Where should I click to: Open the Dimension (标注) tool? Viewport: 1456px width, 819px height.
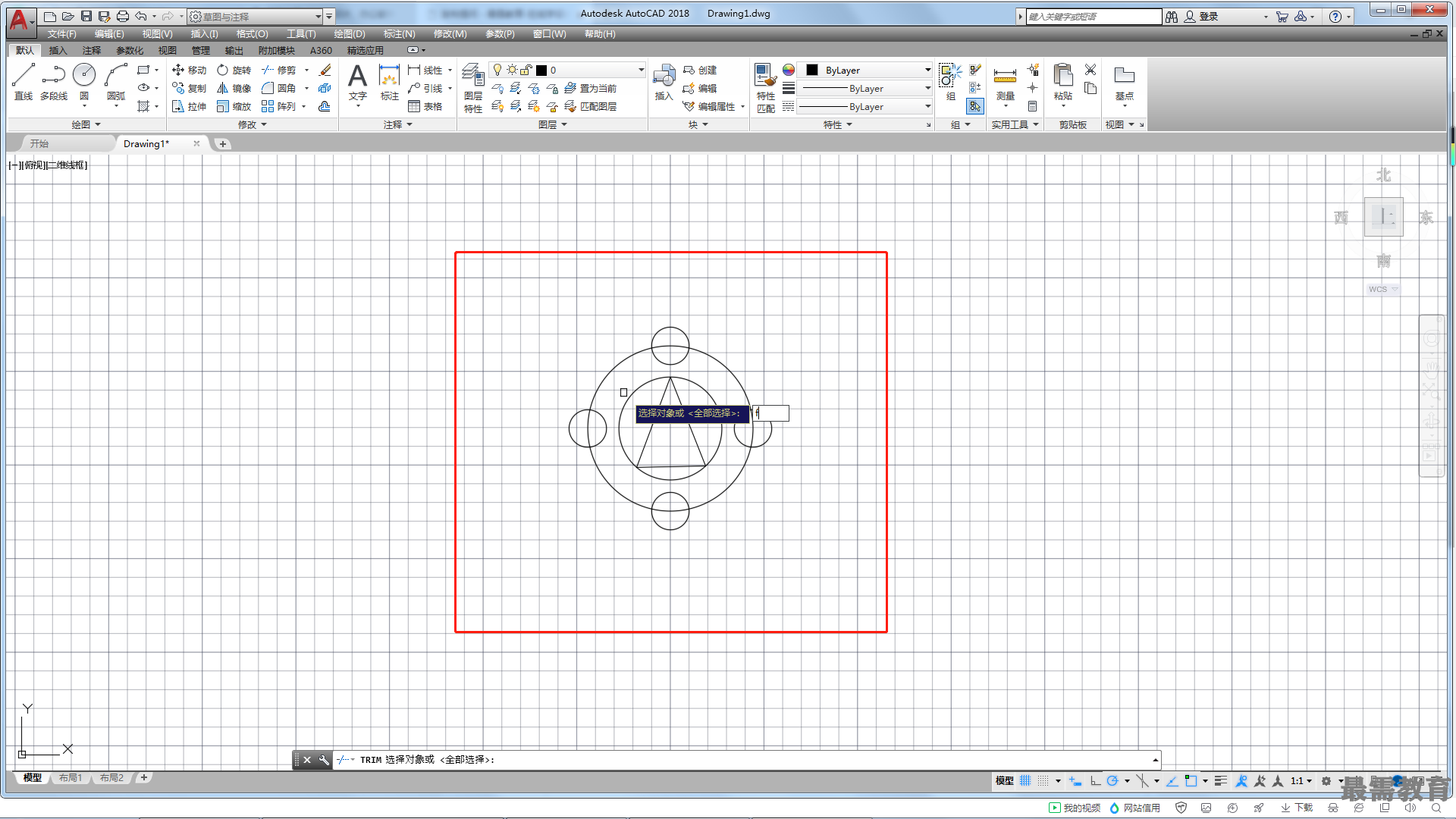[389, 82]
